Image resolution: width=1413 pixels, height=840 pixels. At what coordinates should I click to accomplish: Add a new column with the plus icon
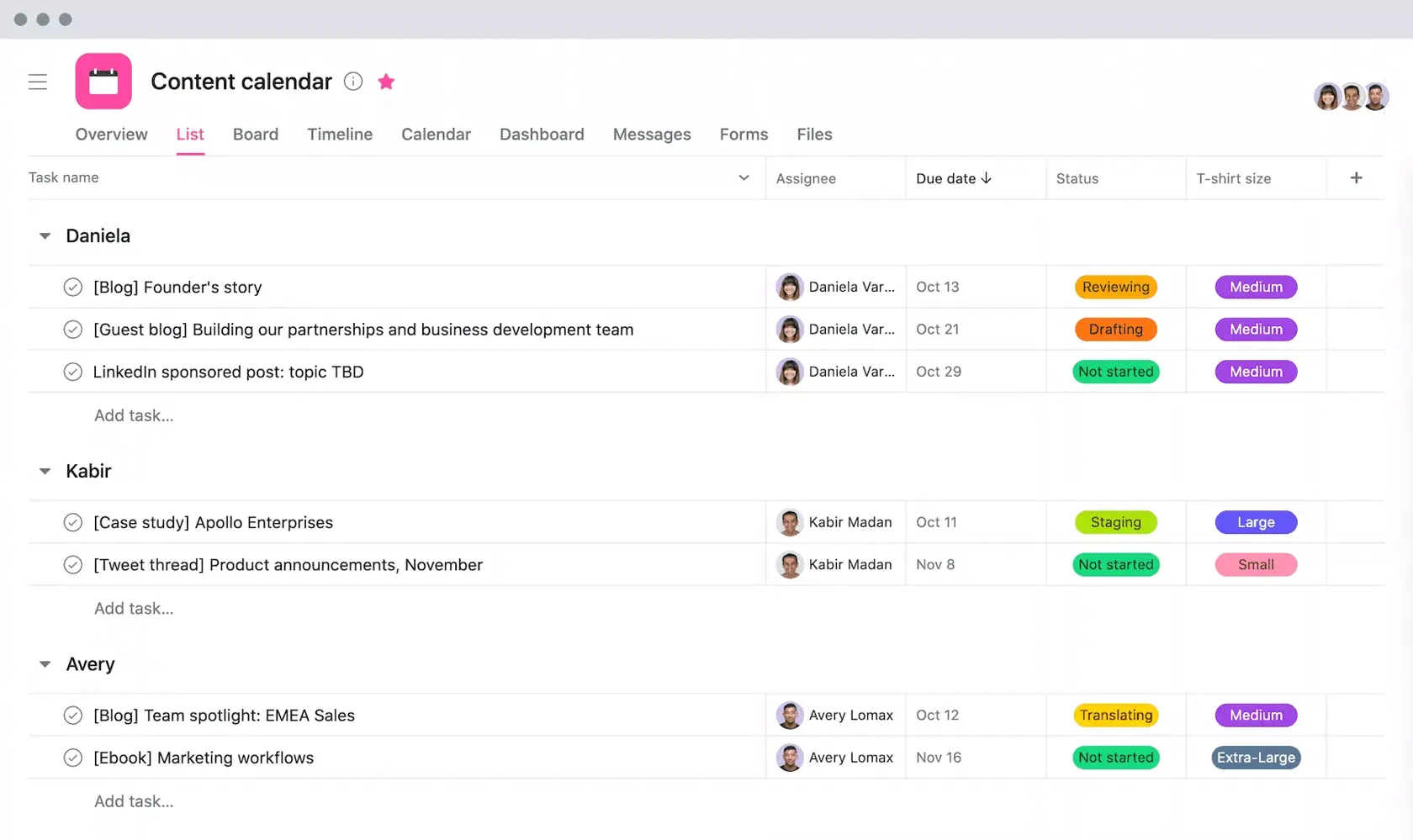pos(1356,177)
